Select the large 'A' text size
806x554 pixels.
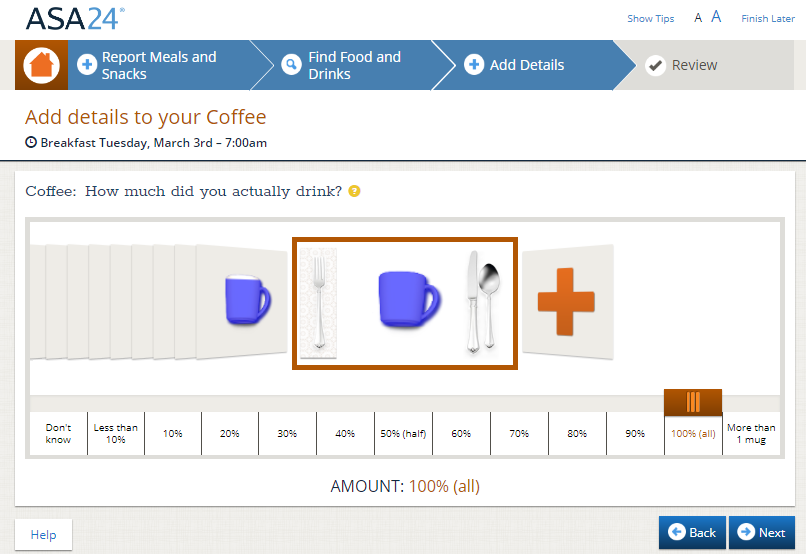pyautogui.click(x=716, y=17)
